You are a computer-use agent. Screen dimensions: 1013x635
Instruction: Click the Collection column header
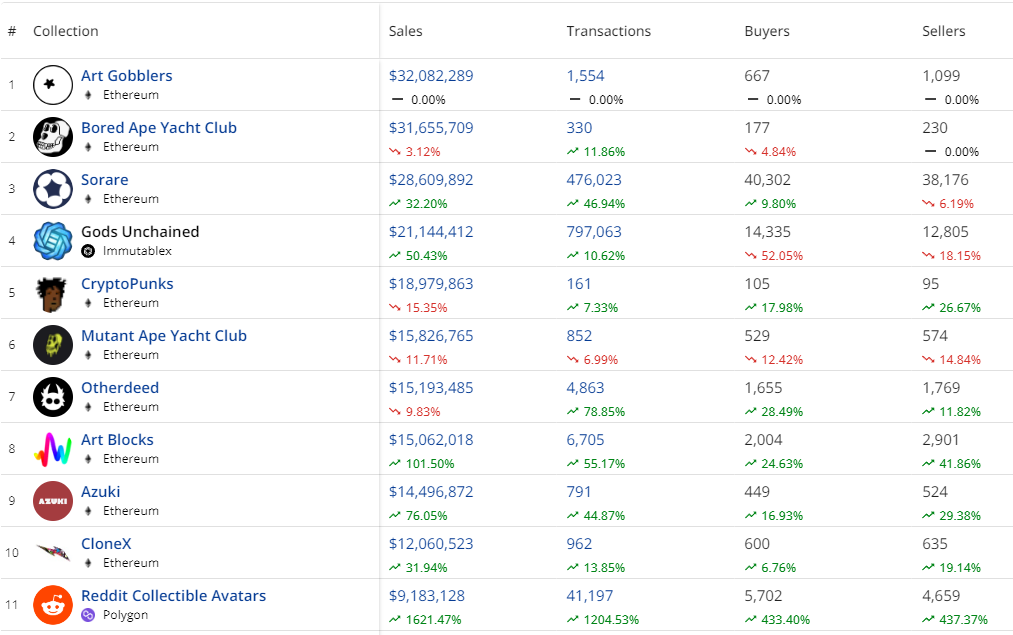[x=65, y=31]
